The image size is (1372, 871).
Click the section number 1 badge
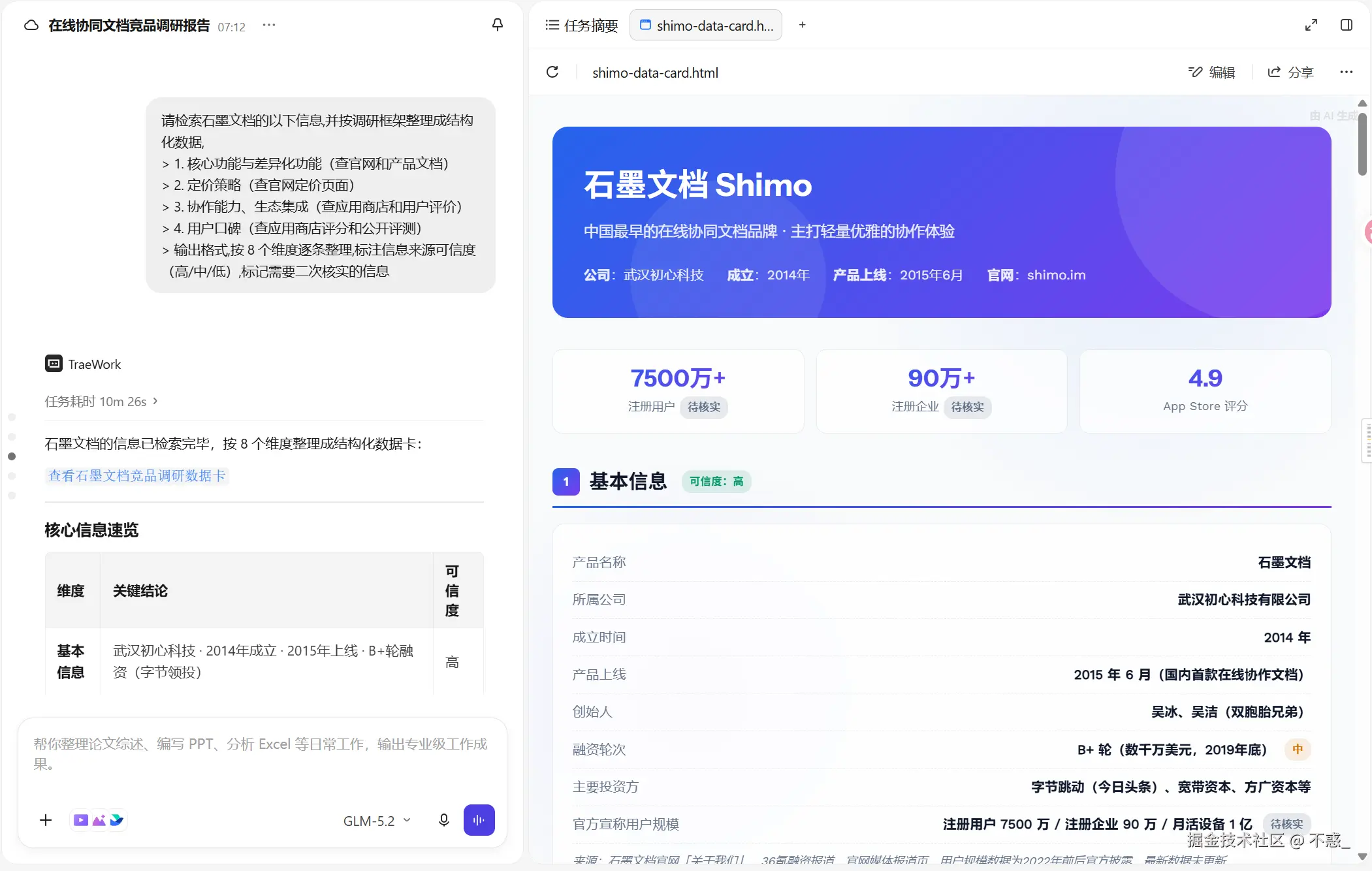click(566, 482)
